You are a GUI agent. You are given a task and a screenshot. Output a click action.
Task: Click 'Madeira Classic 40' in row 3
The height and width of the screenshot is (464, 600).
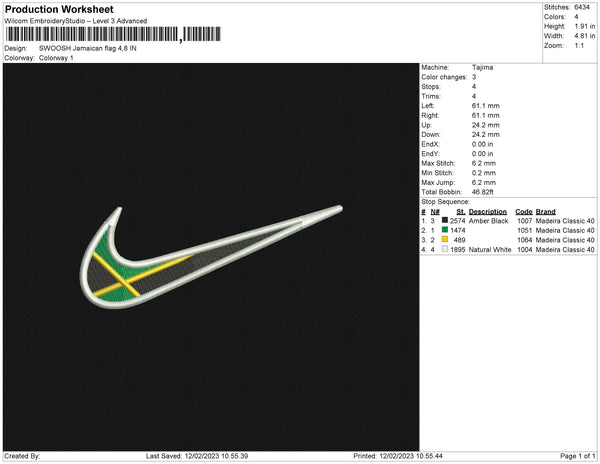(565, 240)
